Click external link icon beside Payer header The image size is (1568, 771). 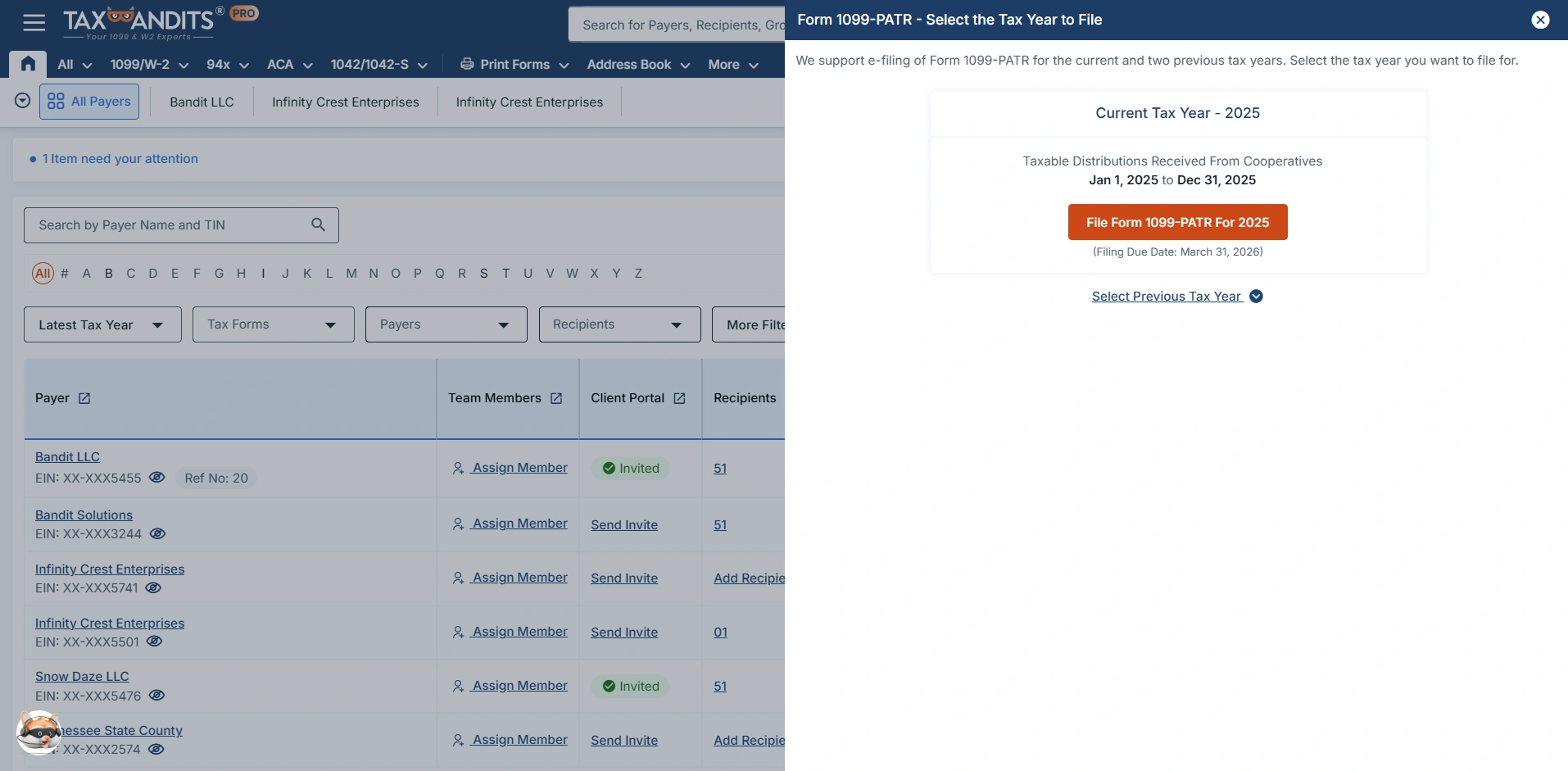pos(84,398)
